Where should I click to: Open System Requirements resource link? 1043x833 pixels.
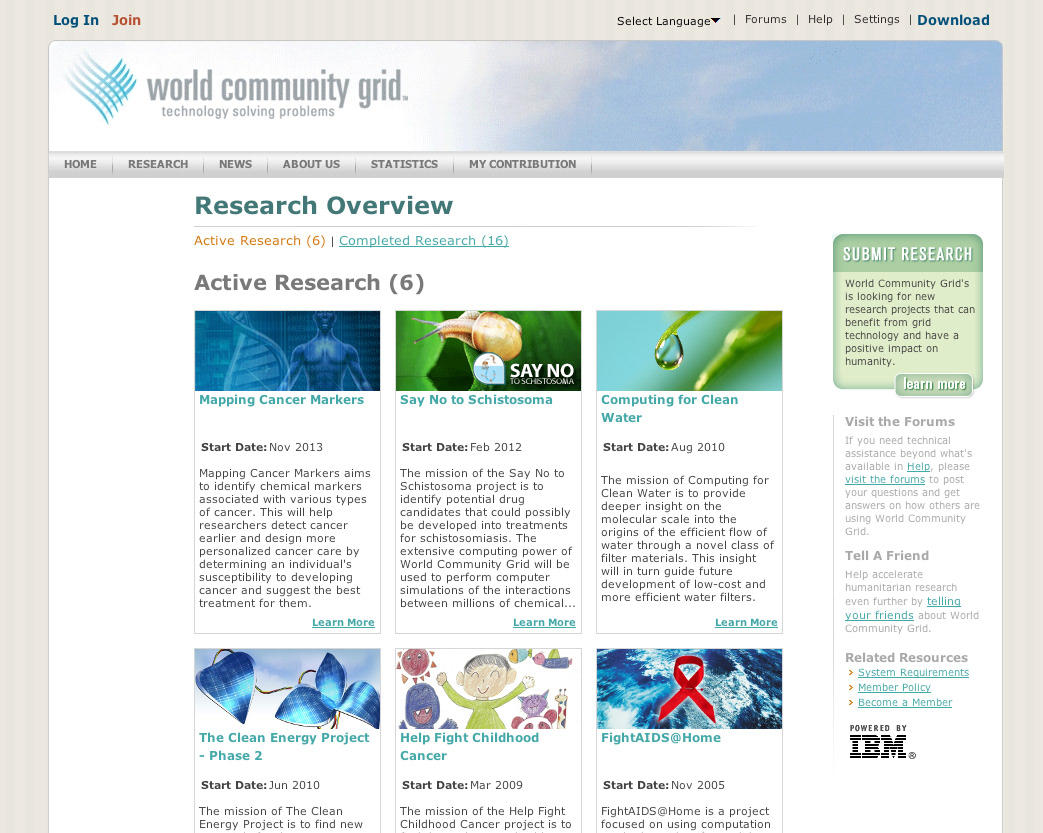pos(913,673)
